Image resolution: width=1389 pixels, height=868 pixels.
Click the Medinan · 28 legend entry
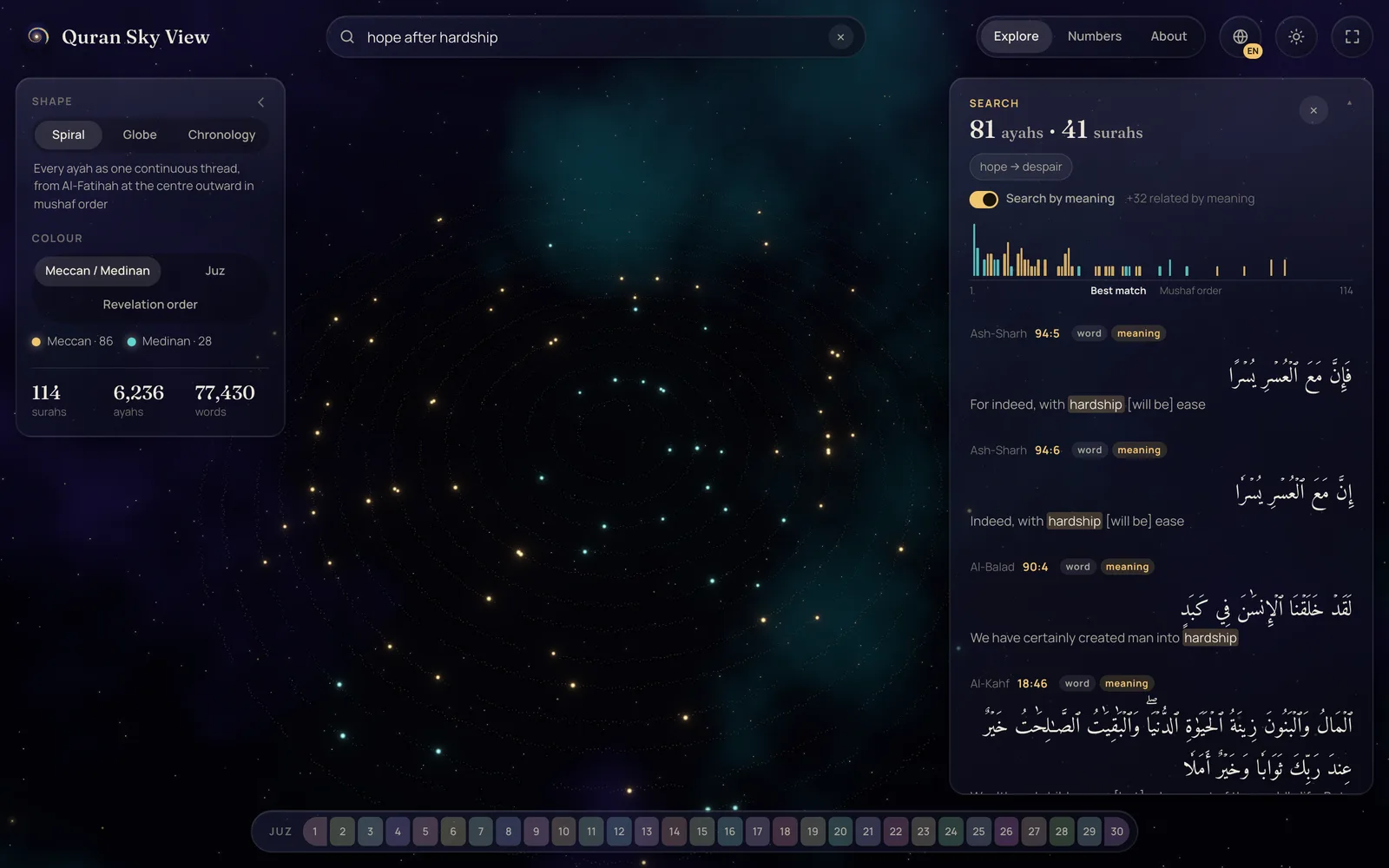coord(169,341)
